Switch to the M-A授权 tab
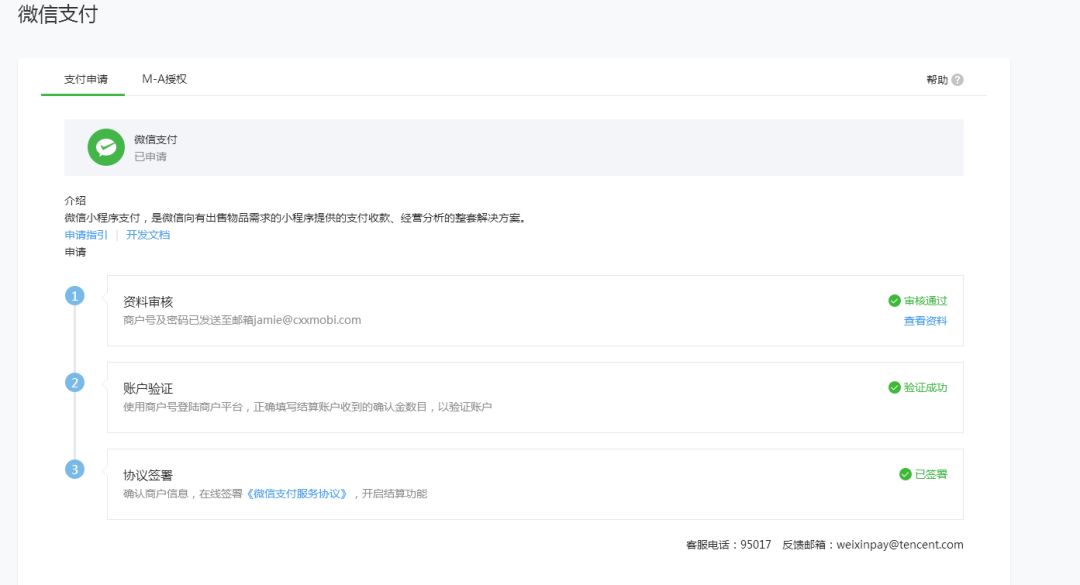Screen dimensions: 1080x585 164,79
